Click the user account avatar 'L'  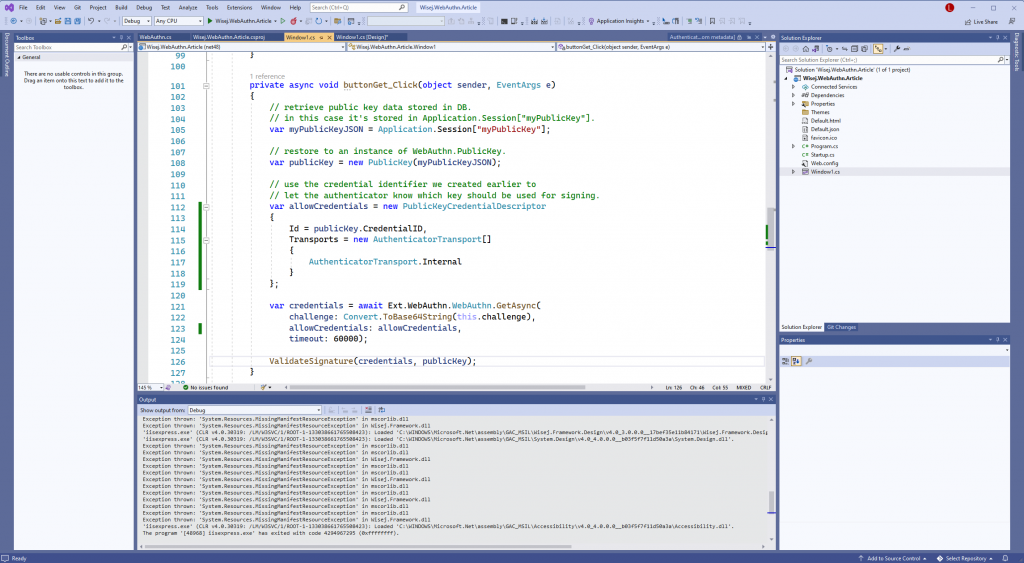(x=950, y=7)
